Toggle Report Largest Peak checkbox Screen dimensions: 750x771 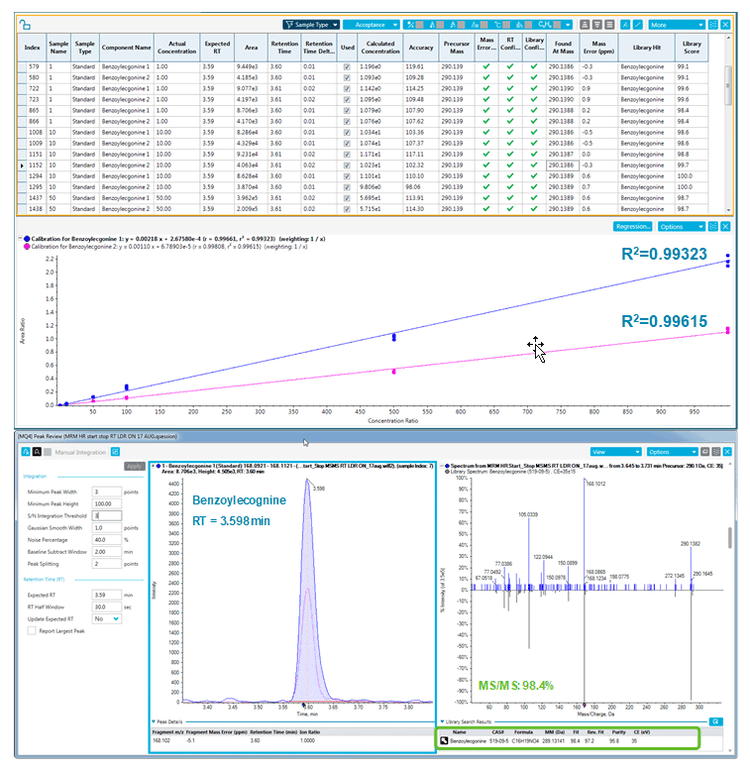[32, 630]
